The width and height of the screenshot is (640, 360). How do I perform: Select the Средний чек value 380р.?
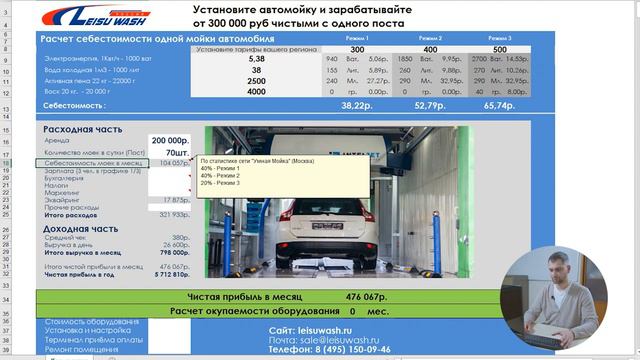click(x=180, y=238)
